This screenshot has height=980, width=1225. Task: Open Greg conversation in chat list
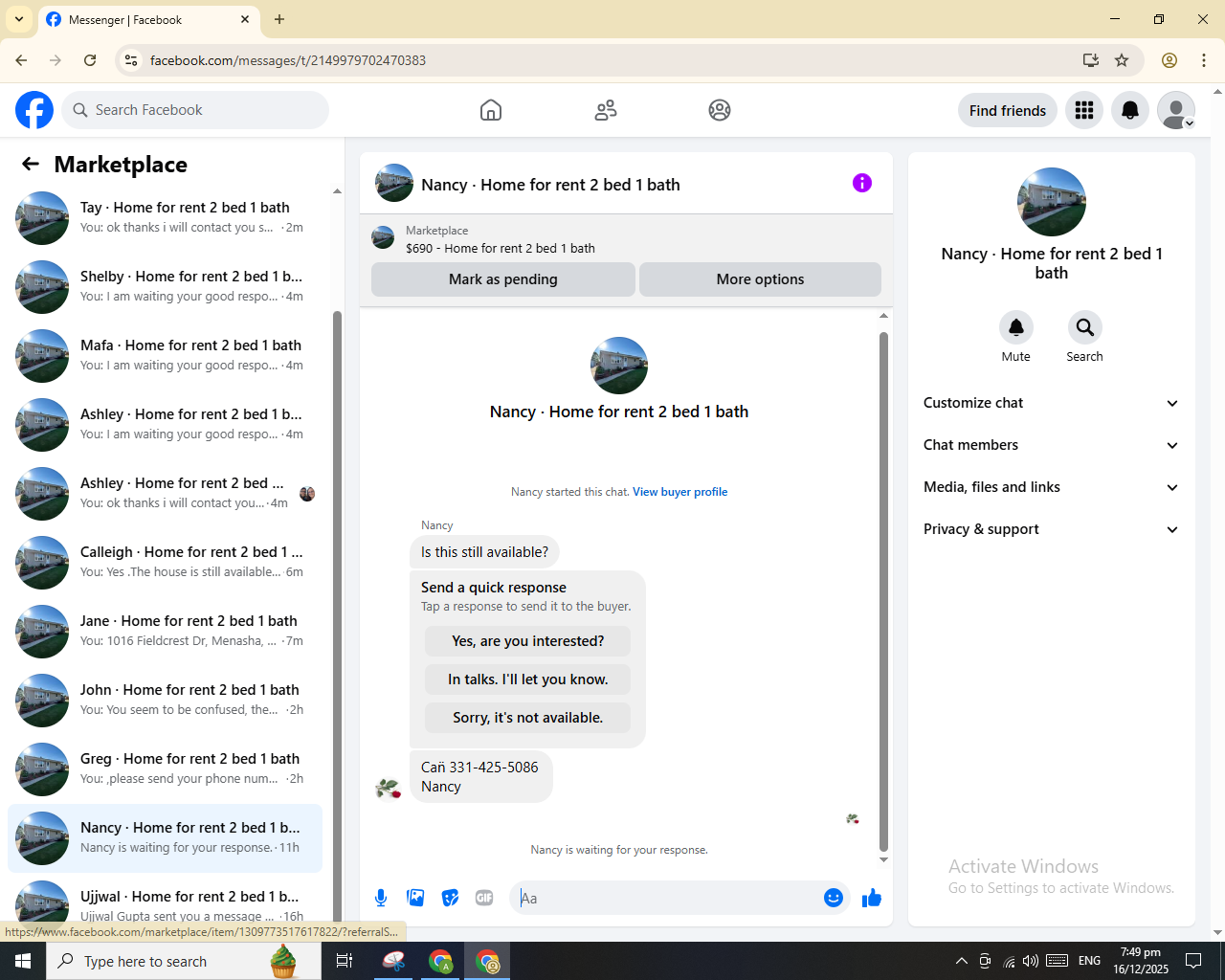pyautogui.click(x=165, y=769)
